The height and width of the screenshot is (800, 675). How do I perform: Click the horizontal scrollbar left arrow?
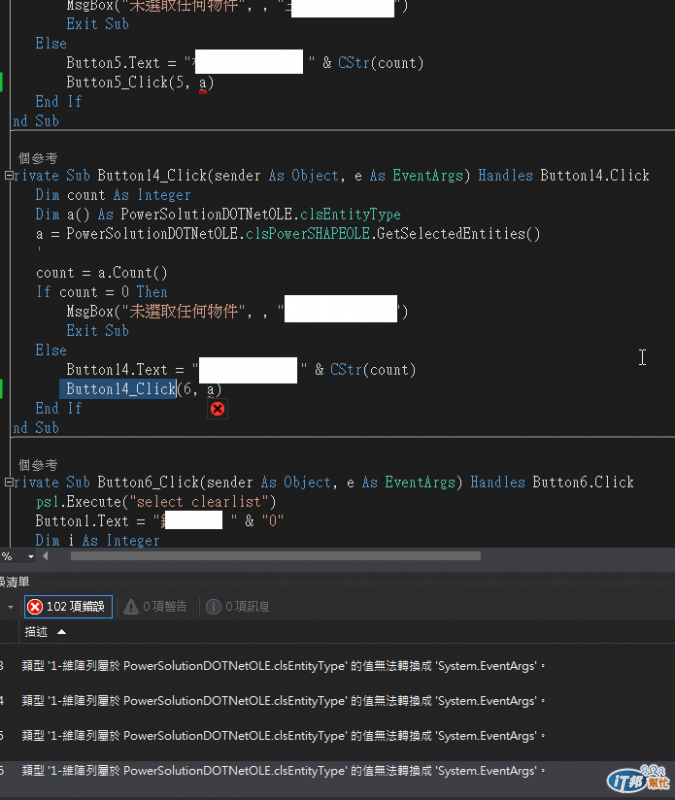click(46, 556)
